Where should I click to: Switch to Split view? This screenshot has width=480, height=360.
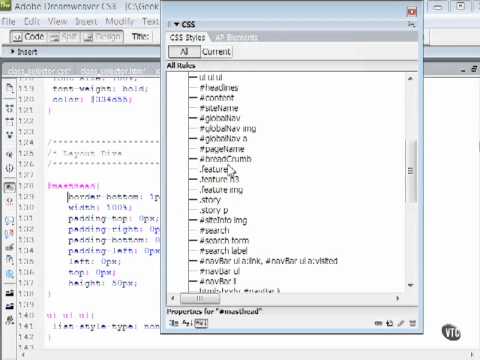(65, 37)
